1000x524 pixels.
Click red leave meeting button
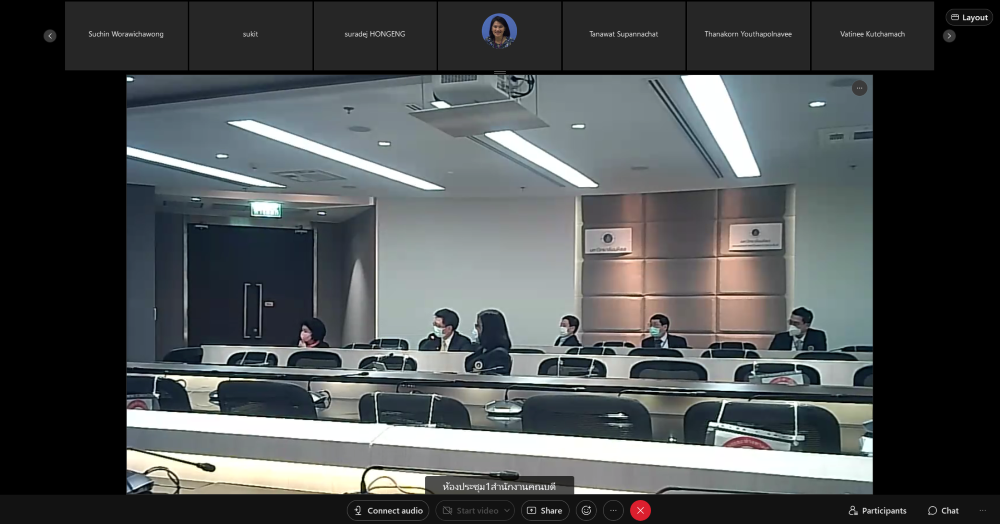(640, 510)
